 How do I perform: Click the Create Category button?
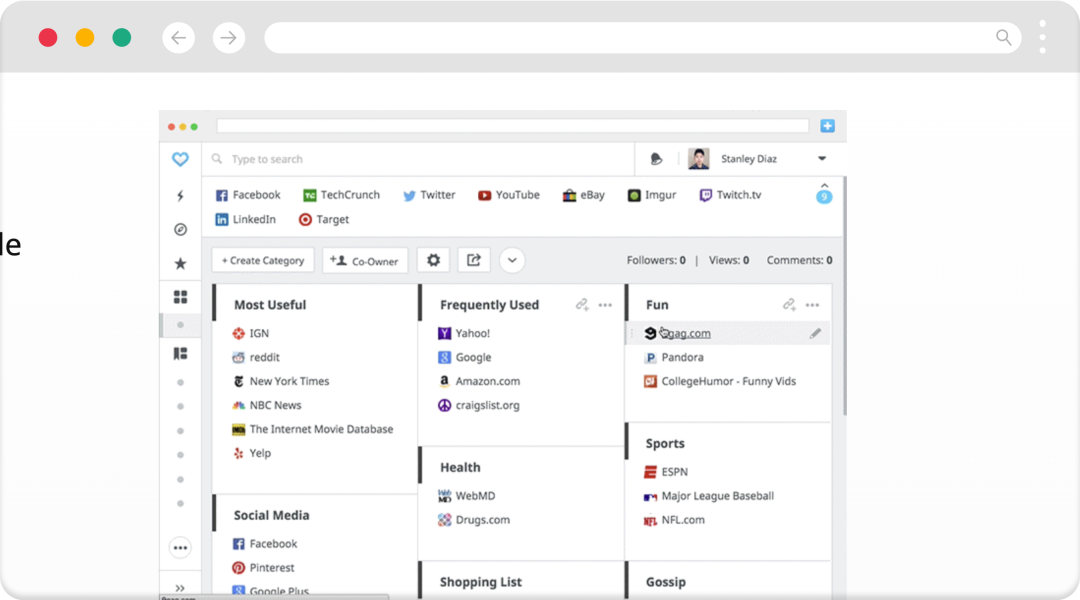(263, 260)
